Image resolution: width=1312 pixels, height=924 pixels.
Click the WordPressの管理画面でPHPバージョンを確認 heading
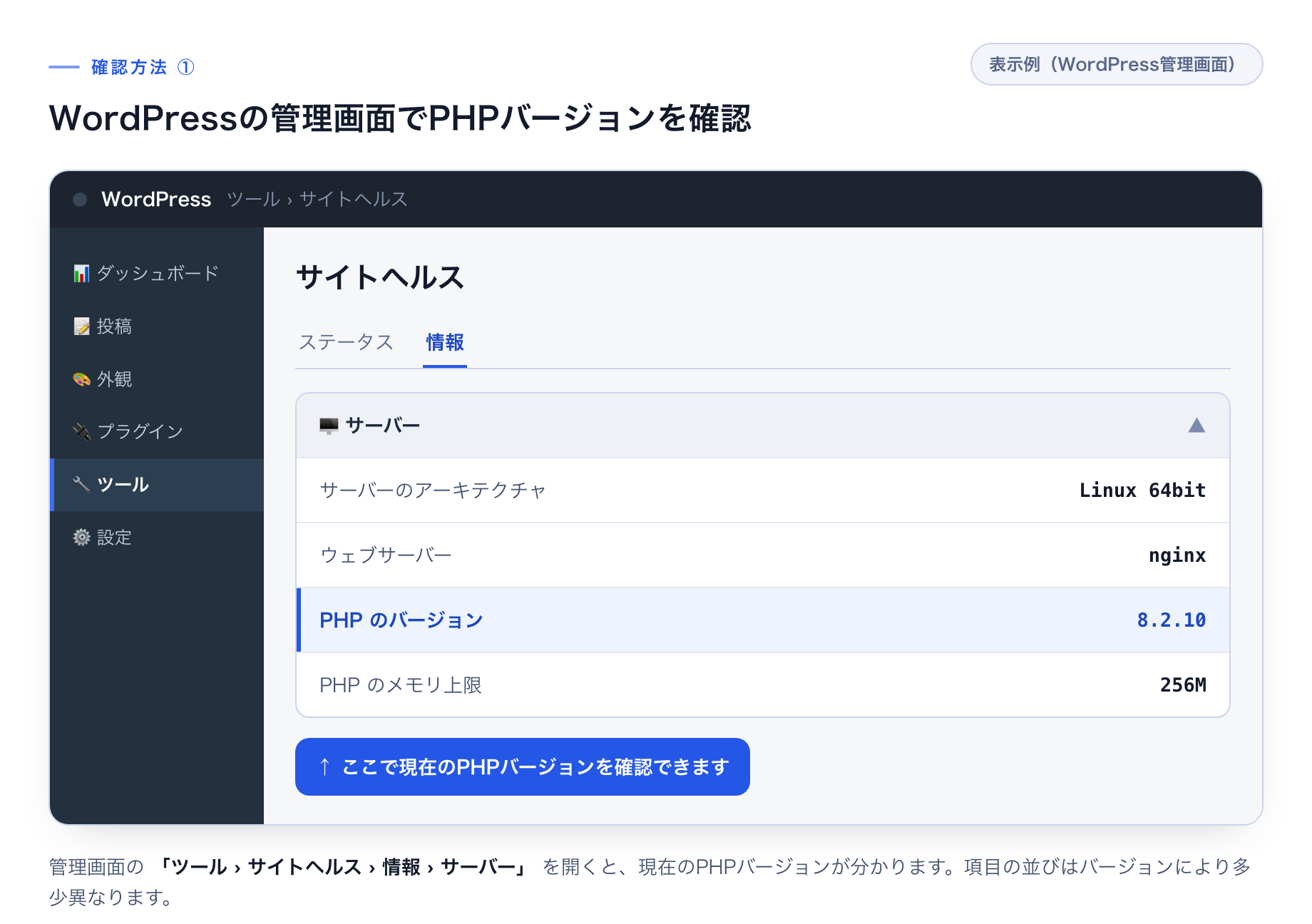pyautogui.click(x=400, y=118)
